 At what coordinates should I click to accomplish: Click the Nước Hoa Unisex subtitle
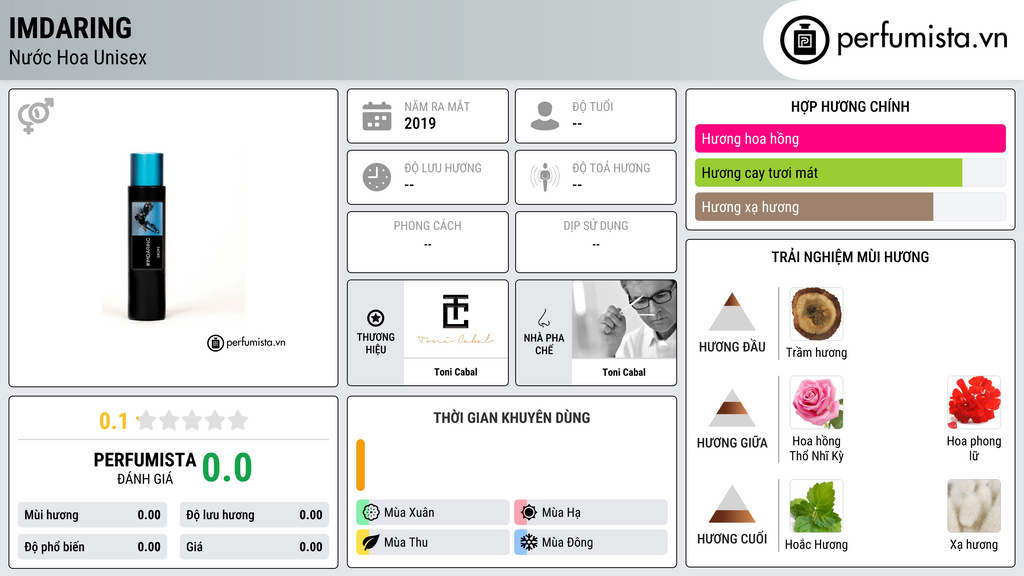78,57
